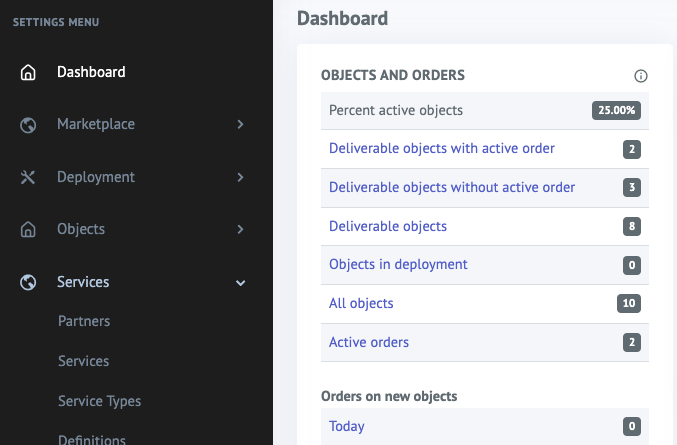The image size is (677, 445).
Task: Click the 25.00% percent active badge
Action: 615,111
